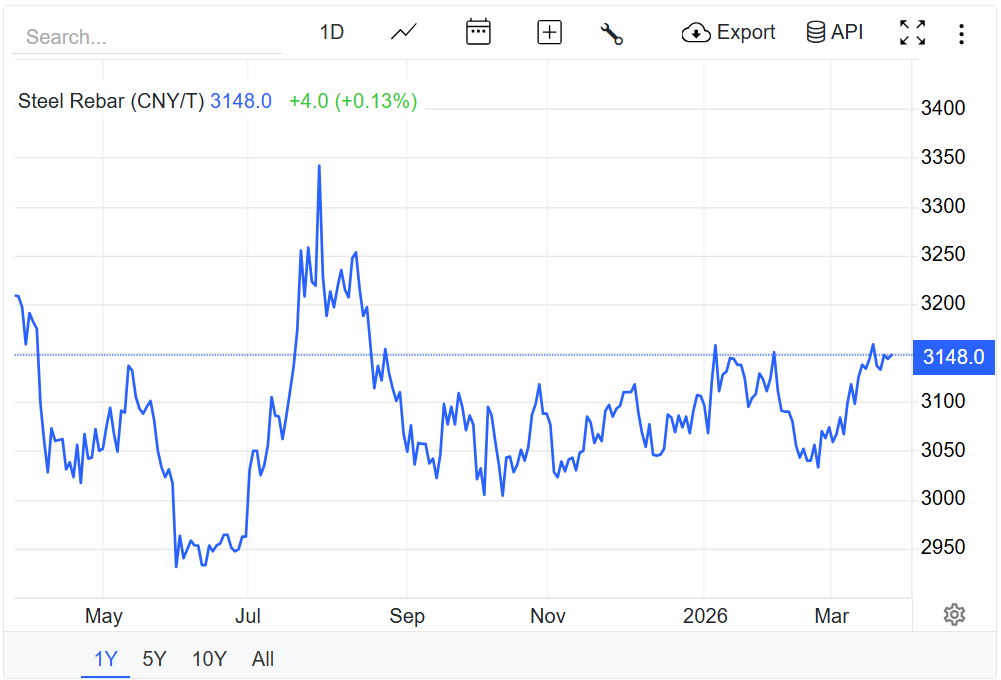Click the Search input field
Image resolution: width=1001 pixels, height=680 pixels.
[x=147, y=37]
